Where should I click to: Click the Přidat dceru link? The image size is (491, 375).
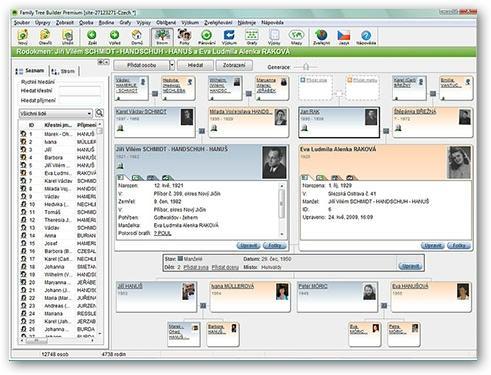tap(225, 267)
